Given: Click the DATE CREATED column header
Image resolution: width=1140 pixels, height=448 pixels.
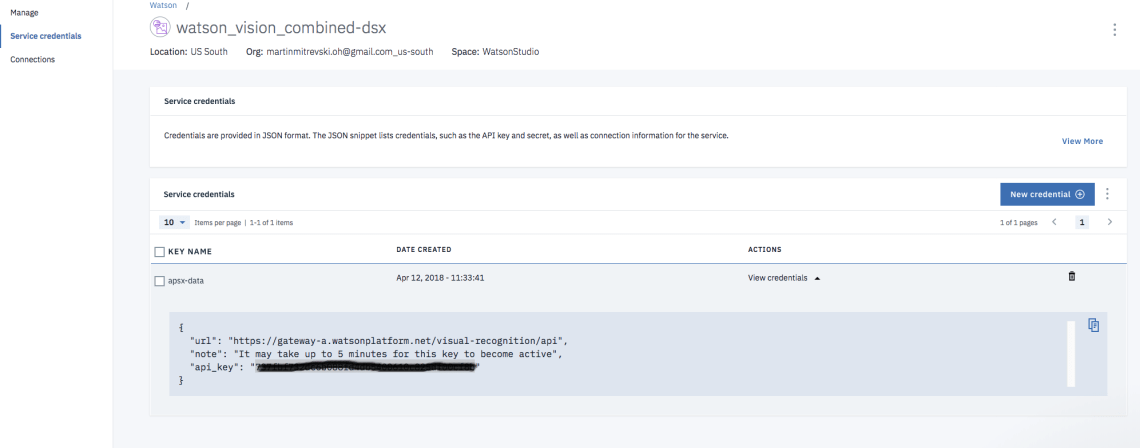Looking at the screenshot, I should click(x=423, y=249).
